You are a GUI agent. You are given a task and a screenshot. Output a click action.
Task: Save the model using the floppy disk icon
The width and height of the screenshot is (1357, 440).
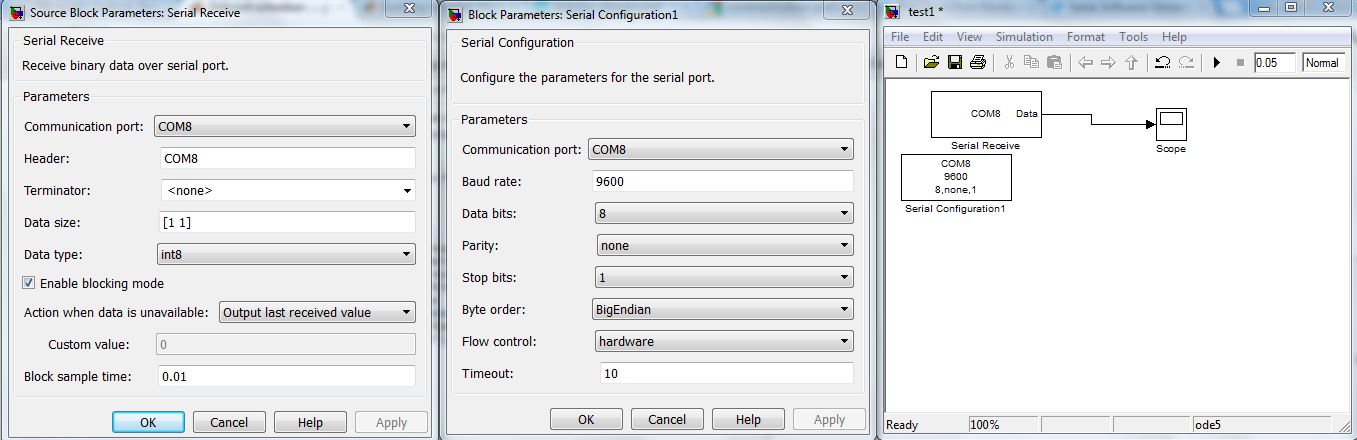(x=955, y=62)
